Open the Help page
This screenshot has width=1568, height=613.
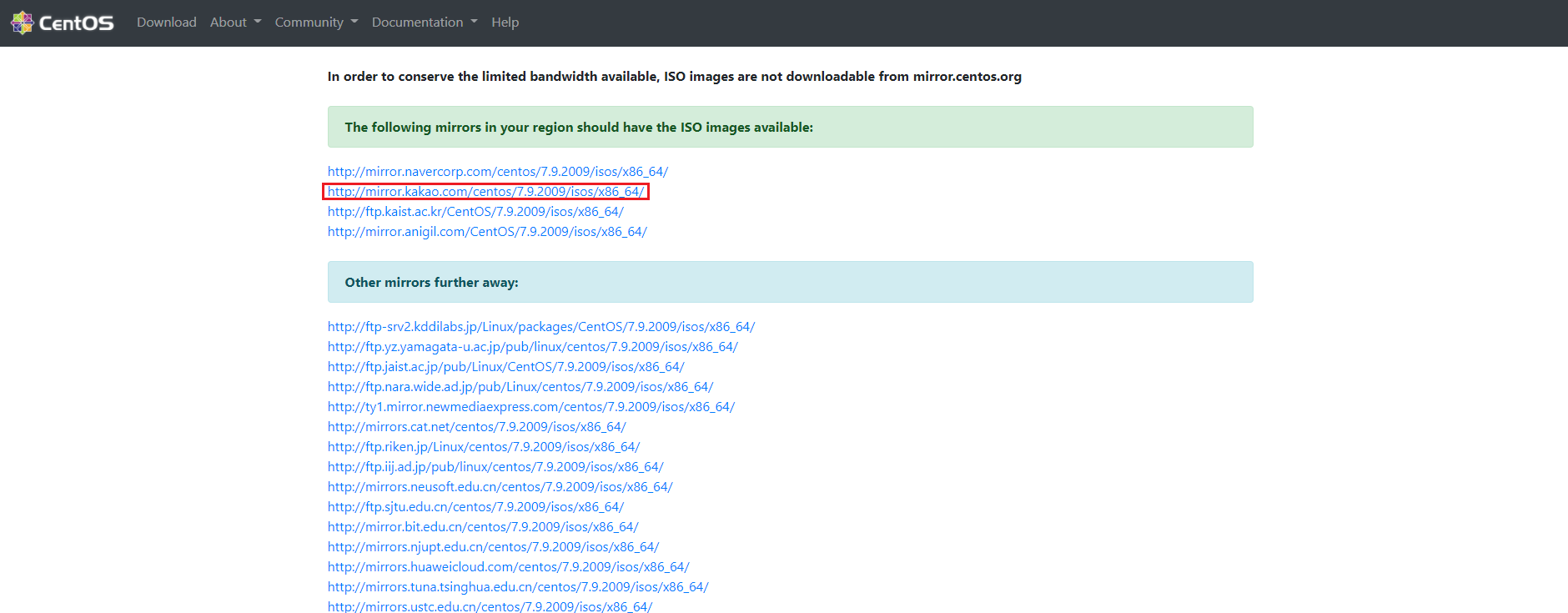505,23
